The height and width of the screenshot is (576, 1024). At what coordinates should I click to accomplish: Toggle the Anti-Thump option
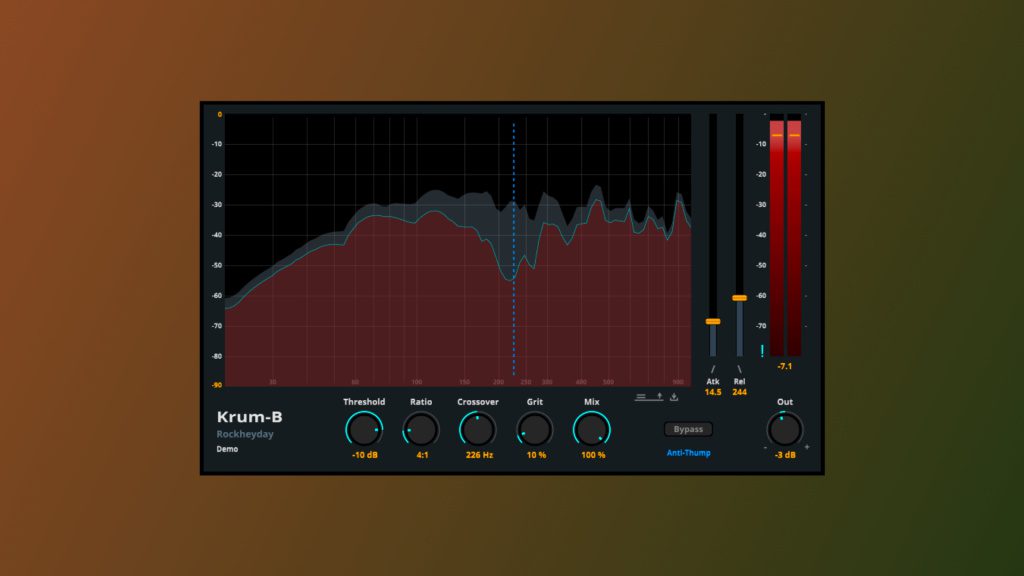pyautogui.click(x=688, y=453)
